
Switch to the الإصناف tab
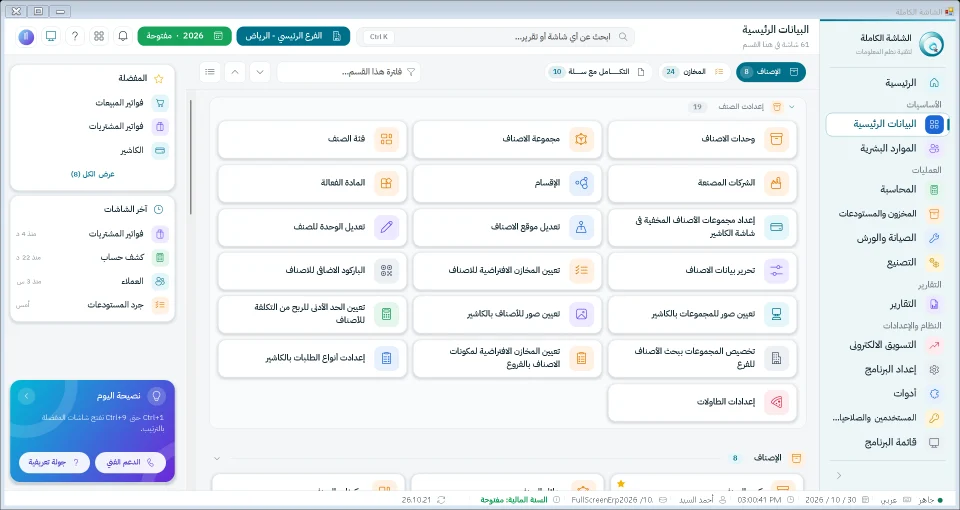(771, 72)
